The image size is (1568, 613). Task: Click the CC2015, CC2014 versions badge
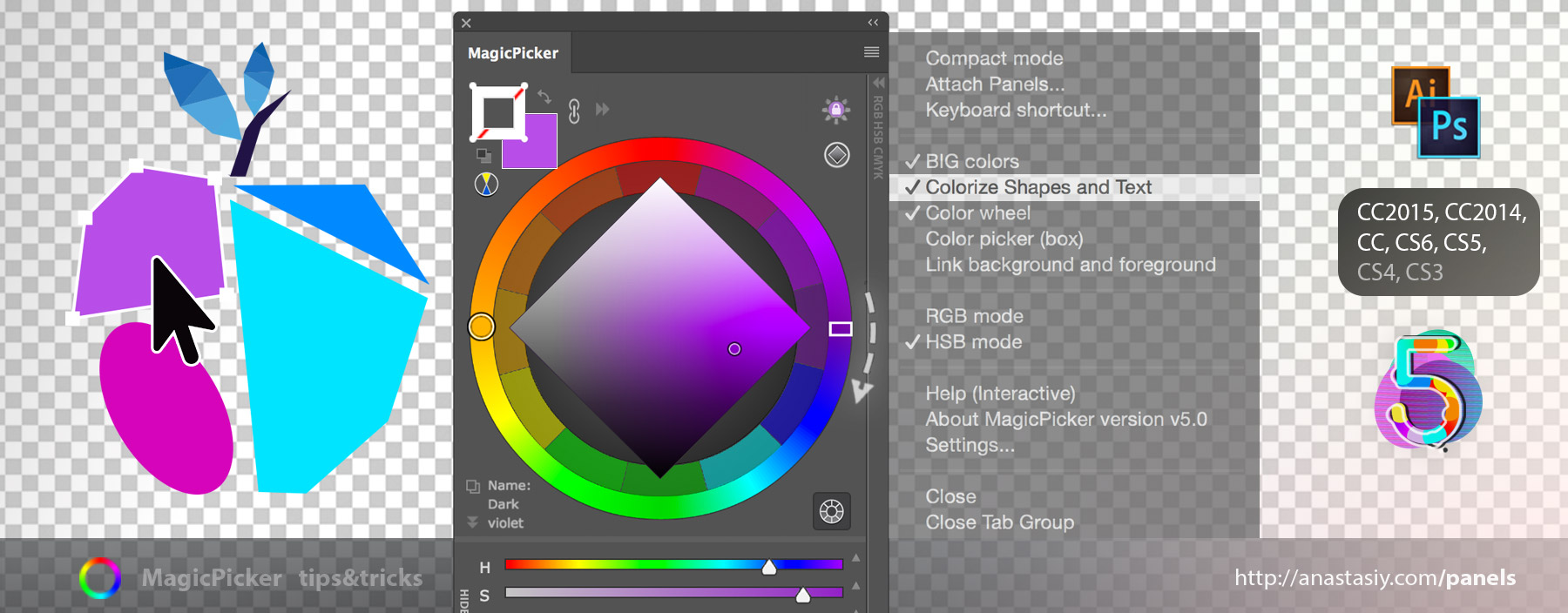point(1439,242)
